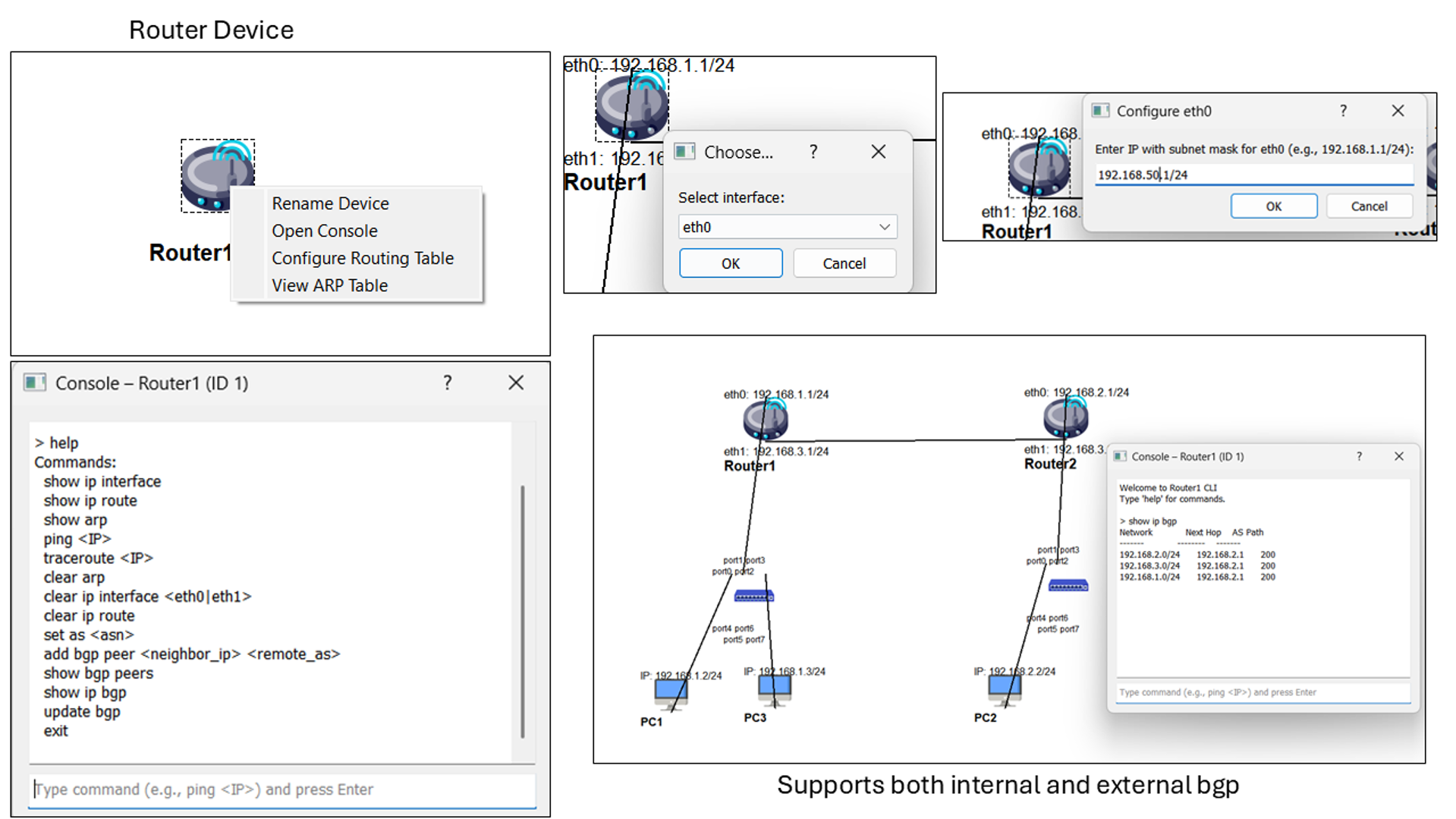The image size is (1456, 819).
Task: Click the IP address field in Configure eth0
Action: (1254, 175)
